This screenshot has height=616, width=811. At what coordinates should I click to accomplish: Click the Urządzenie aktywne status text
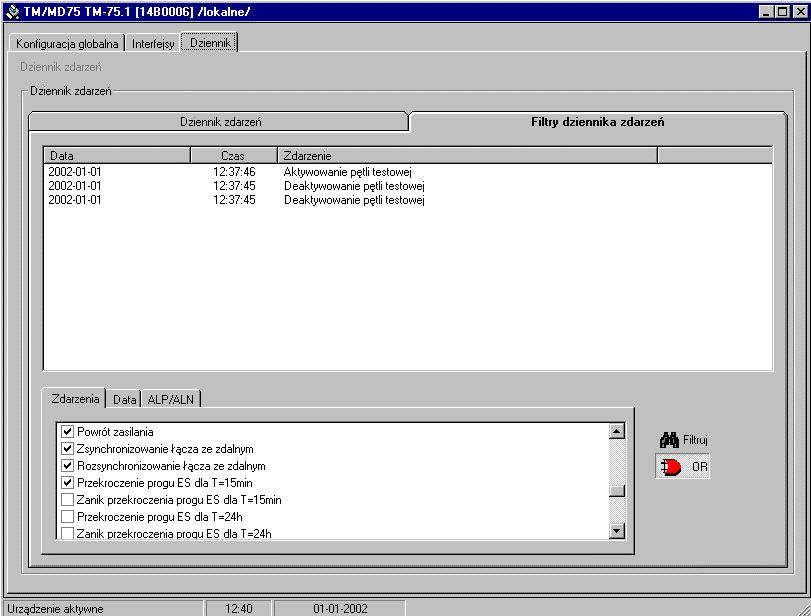point(55,609)
